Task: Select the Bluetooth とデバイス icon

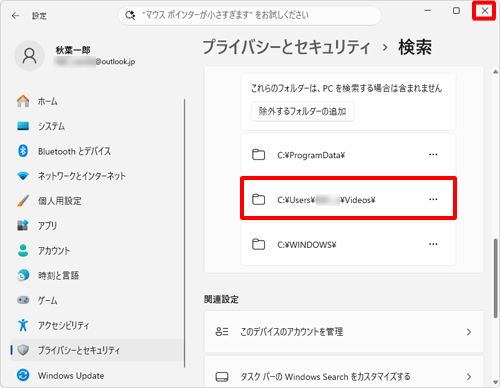Action: (23, 151)
